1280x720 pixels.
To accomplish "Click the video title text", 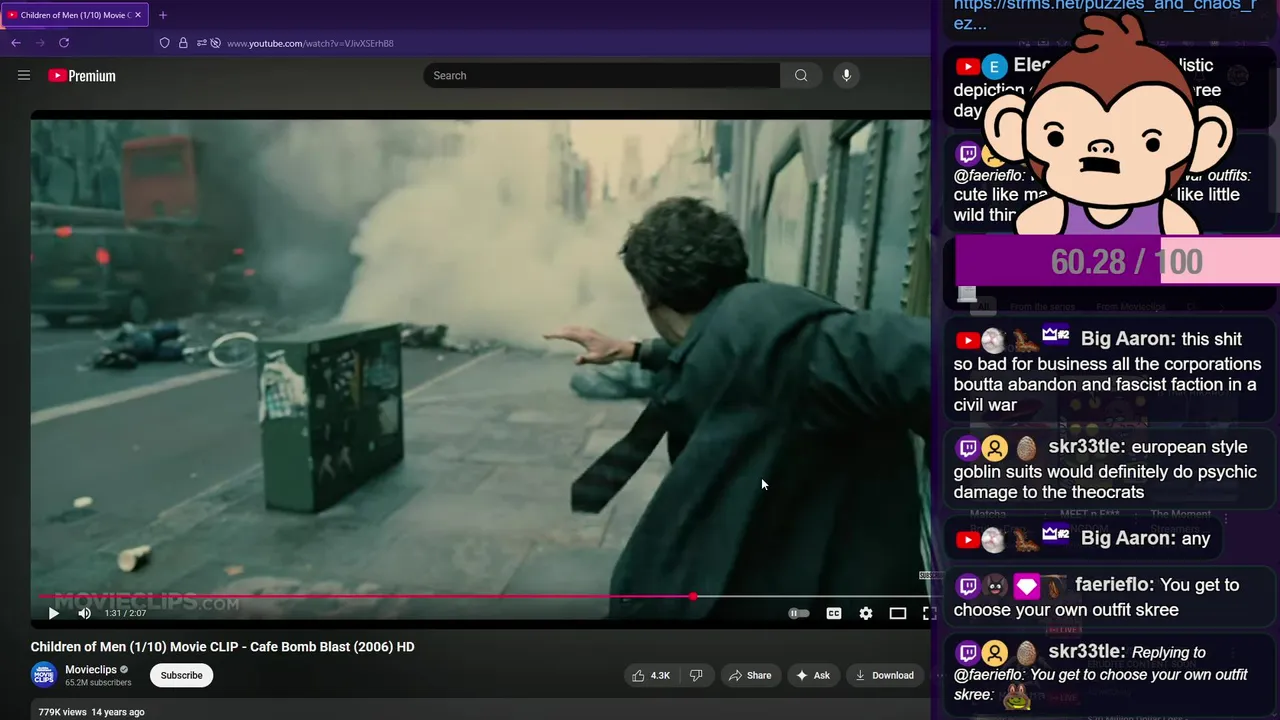I will [222, 647].
